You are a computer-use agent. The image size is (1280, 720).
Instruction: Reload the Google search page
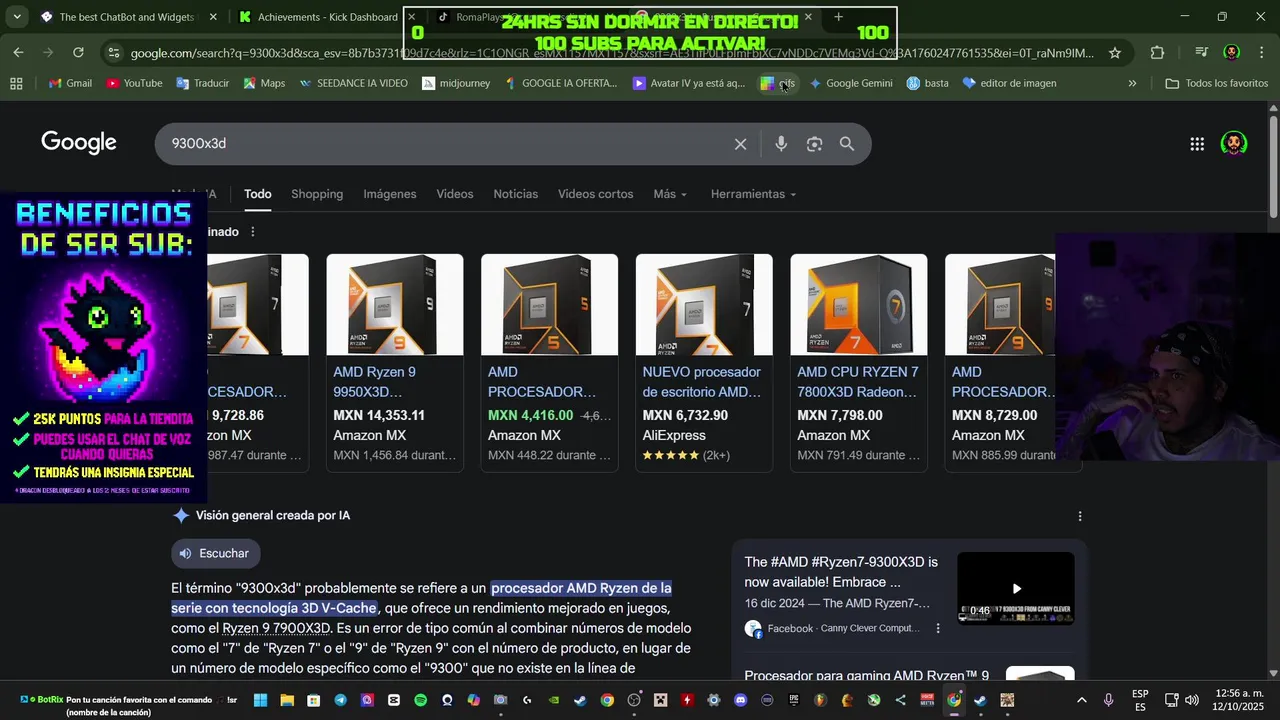point(78,52)
